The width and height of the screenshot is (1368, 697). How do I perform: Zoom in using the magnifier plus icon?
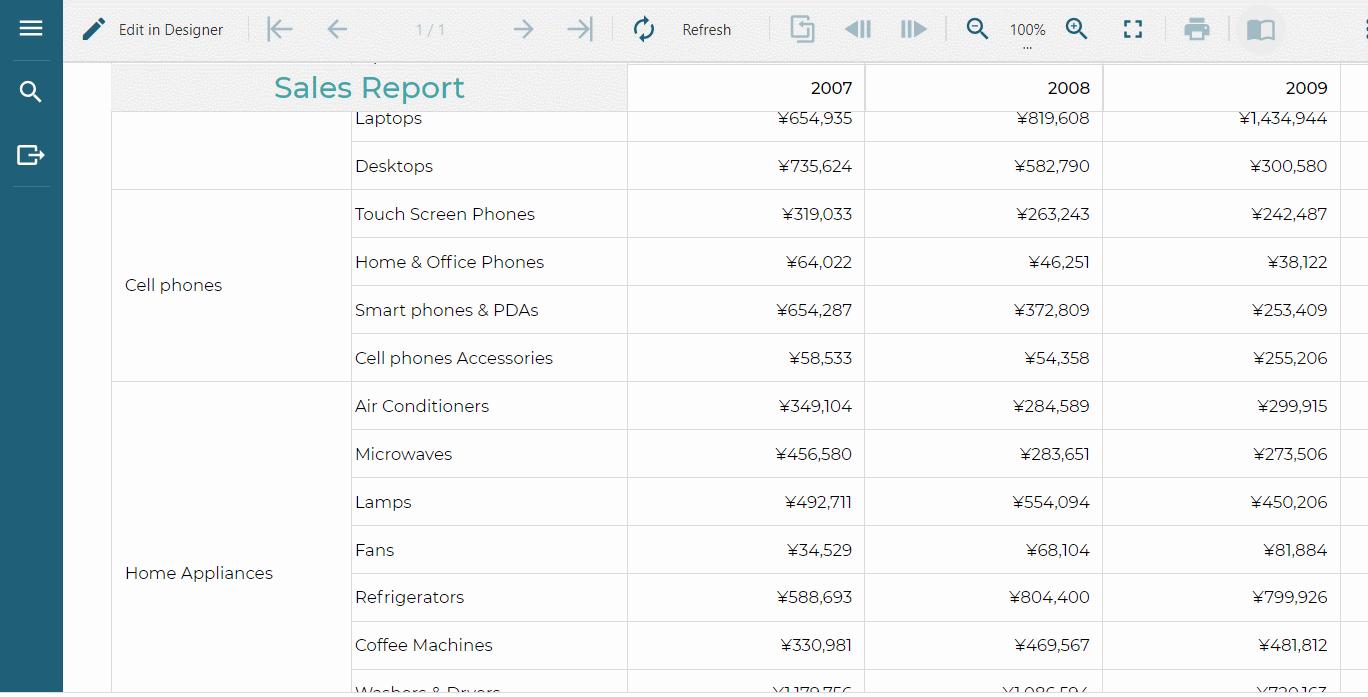tap(1076, 29)
